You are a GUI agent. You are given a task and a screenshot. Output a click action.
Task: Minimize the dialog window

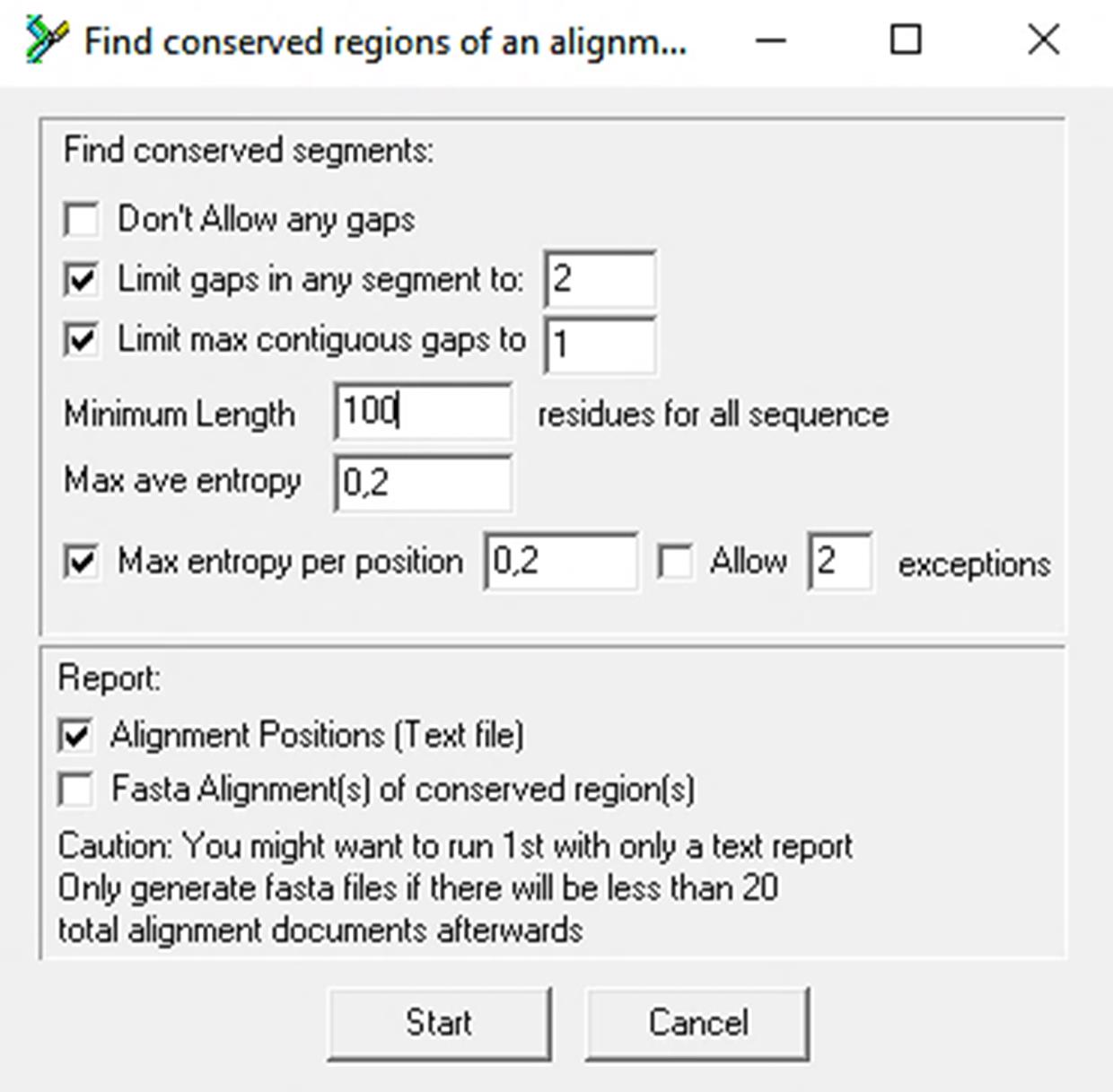coord(771,40)
